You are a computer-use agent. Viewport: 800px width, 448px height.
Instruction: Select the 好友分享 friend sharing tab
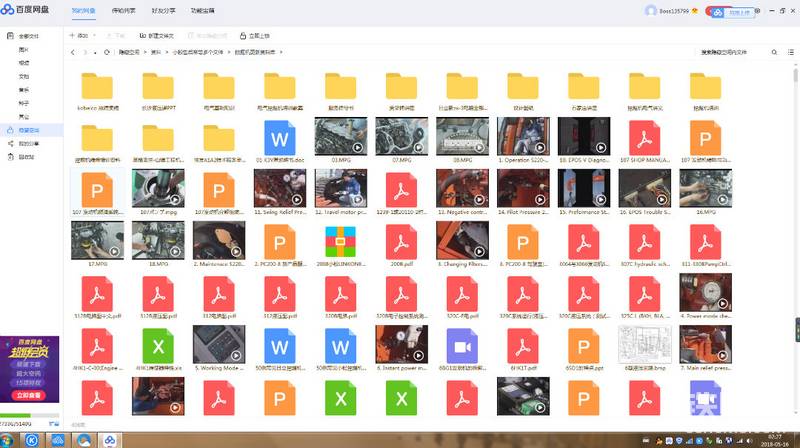pos(163,11)
